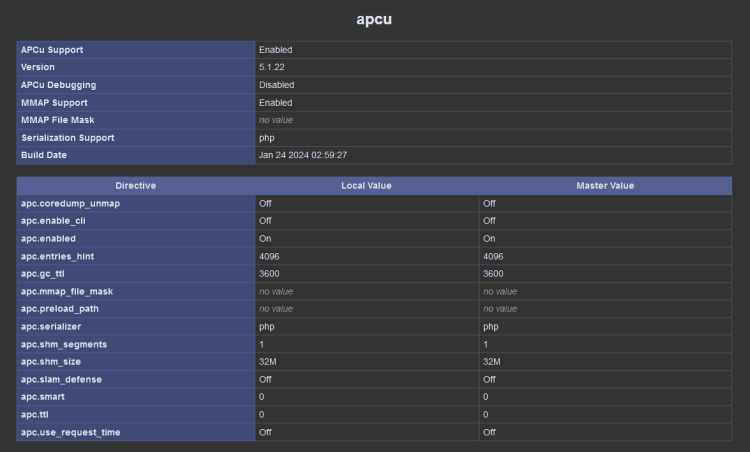This screenshot has width=750, height=452.
Task: Click the master value of apc.entries_hint
Action: pyautogui.click(x=494, y=257)
